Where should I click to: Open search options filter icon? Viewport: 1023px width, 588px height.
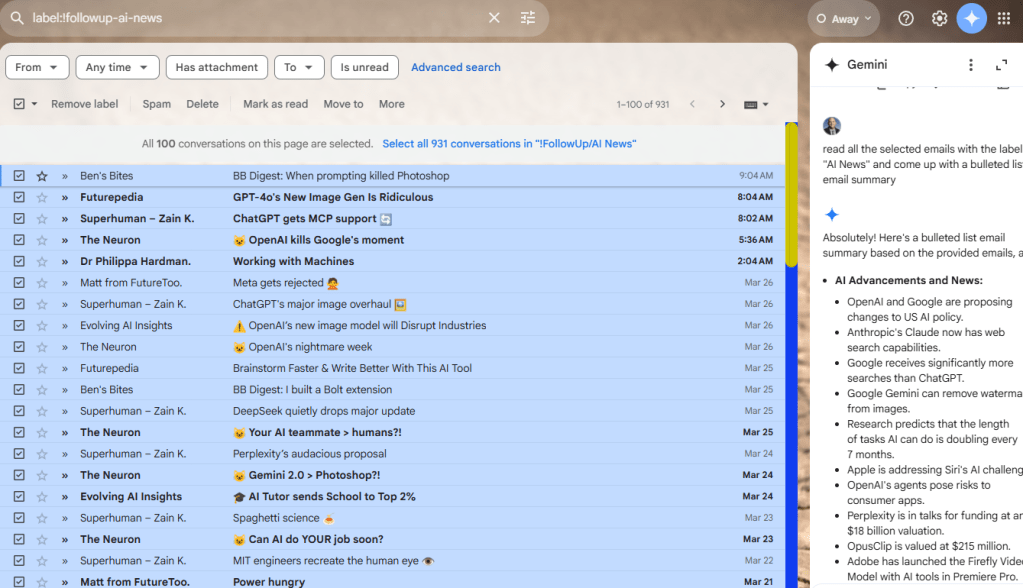click(528, 18)
